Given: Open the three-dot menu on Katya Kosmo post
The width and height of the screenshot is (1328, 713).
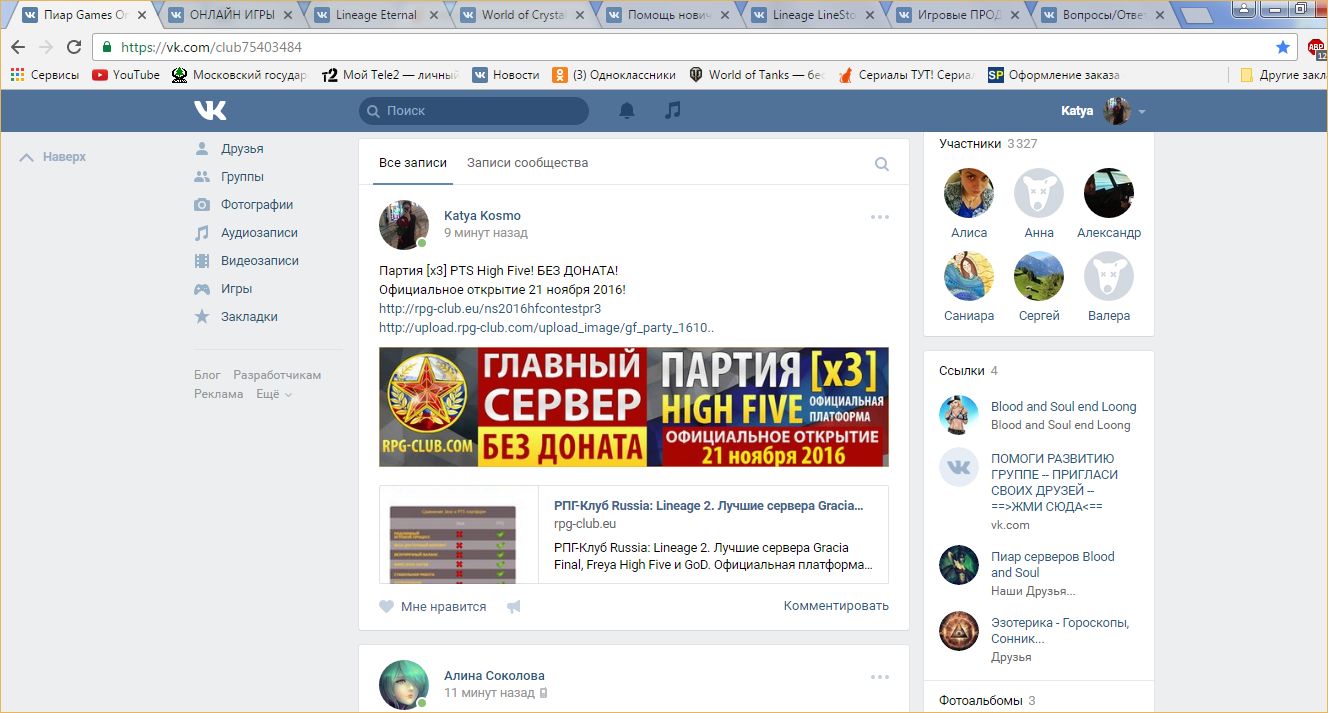Looking at the screenshot, I should coord(879,217).
